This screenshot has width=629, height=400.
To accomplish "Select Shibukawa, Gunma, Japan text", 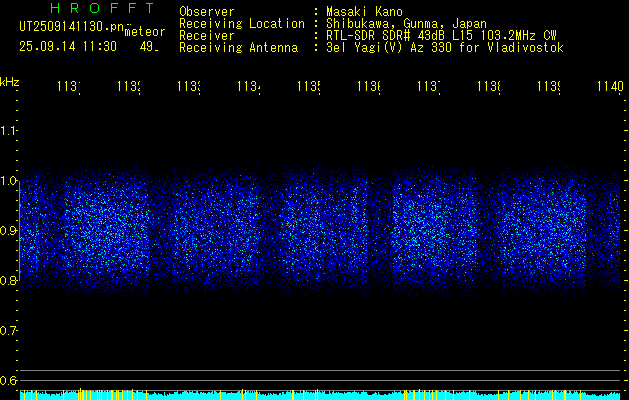I will (x=406, y=24).
